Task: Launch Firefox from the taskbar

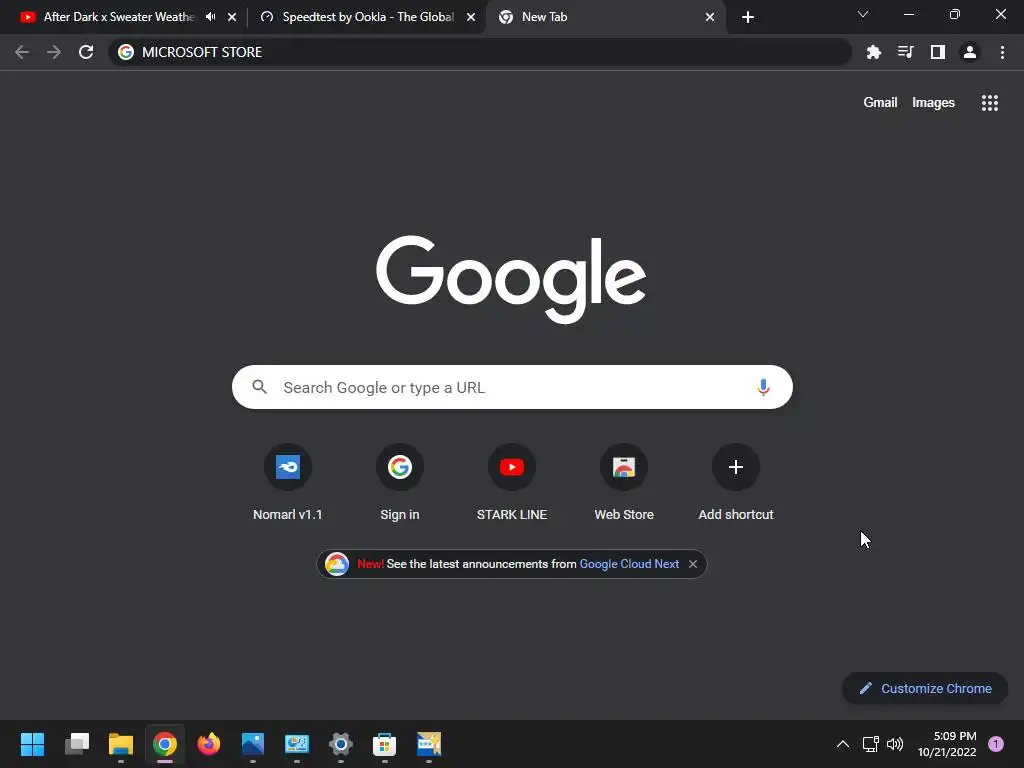Action: 209,744
